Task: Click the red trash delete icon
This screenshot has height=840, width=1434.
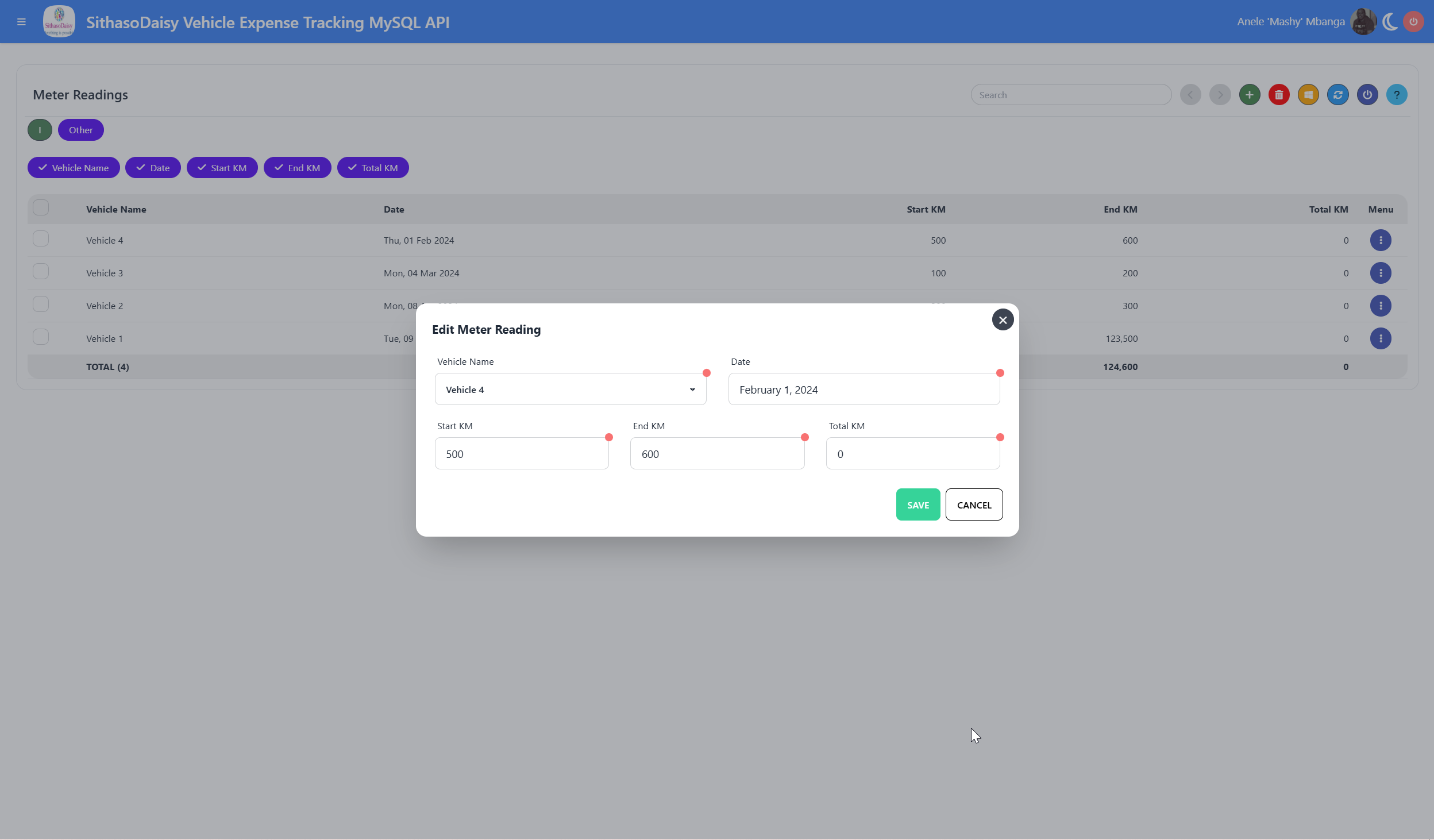Action: coord(1279,95)
